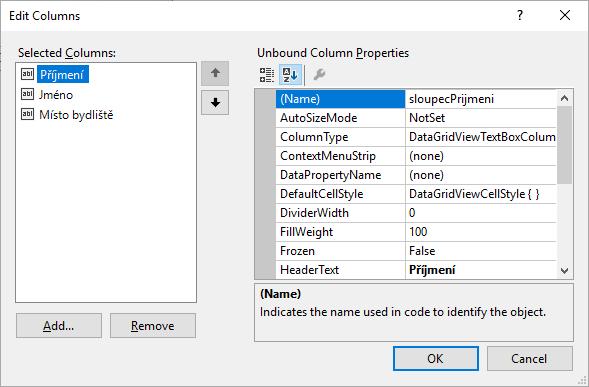Click the text column icon beside Jméno
The image size is (589, 387).
[x=27, y=94]
